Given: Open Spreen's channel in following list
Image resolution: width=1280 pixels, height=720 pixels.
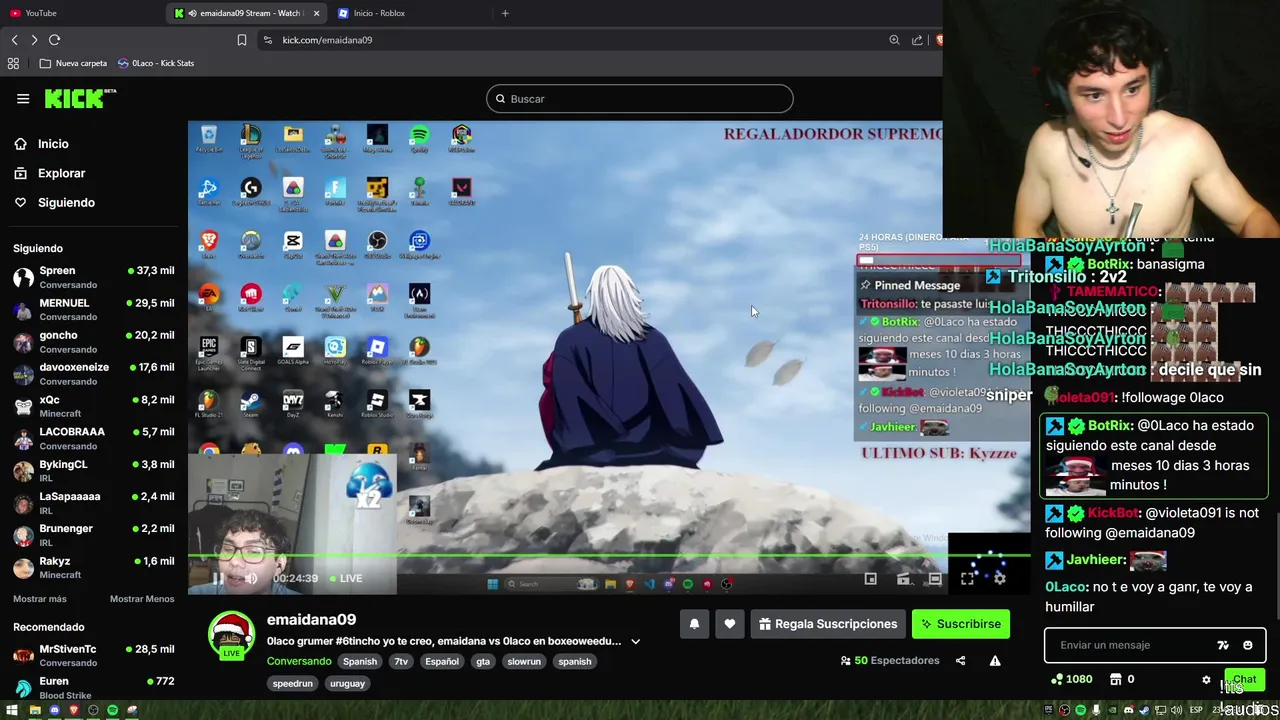Looking at the screenshot, I should point(93,277).
